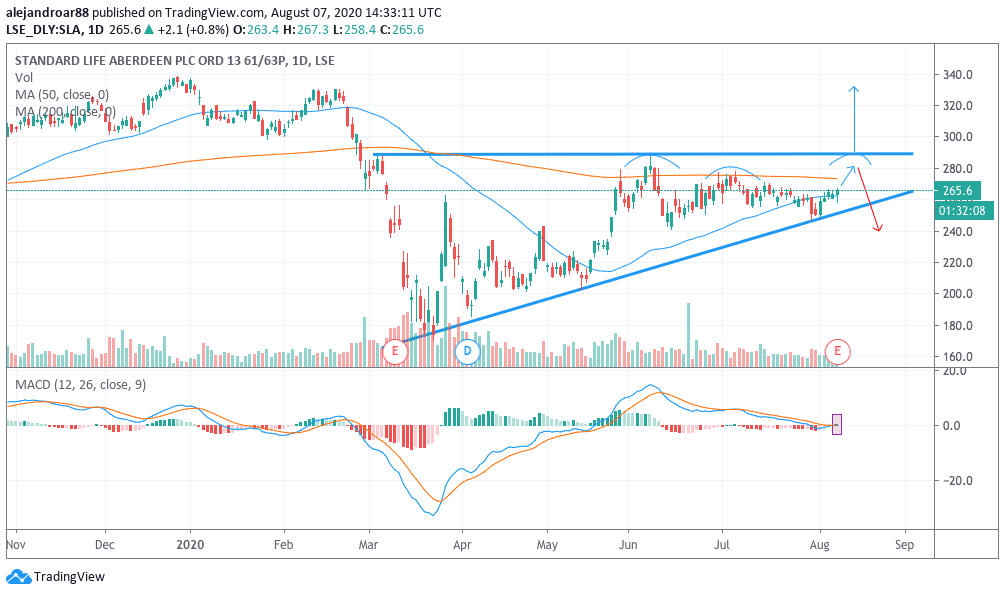Click the 340.0 price axis label
The image size is (1005, 595).
(x=957, y=74)
